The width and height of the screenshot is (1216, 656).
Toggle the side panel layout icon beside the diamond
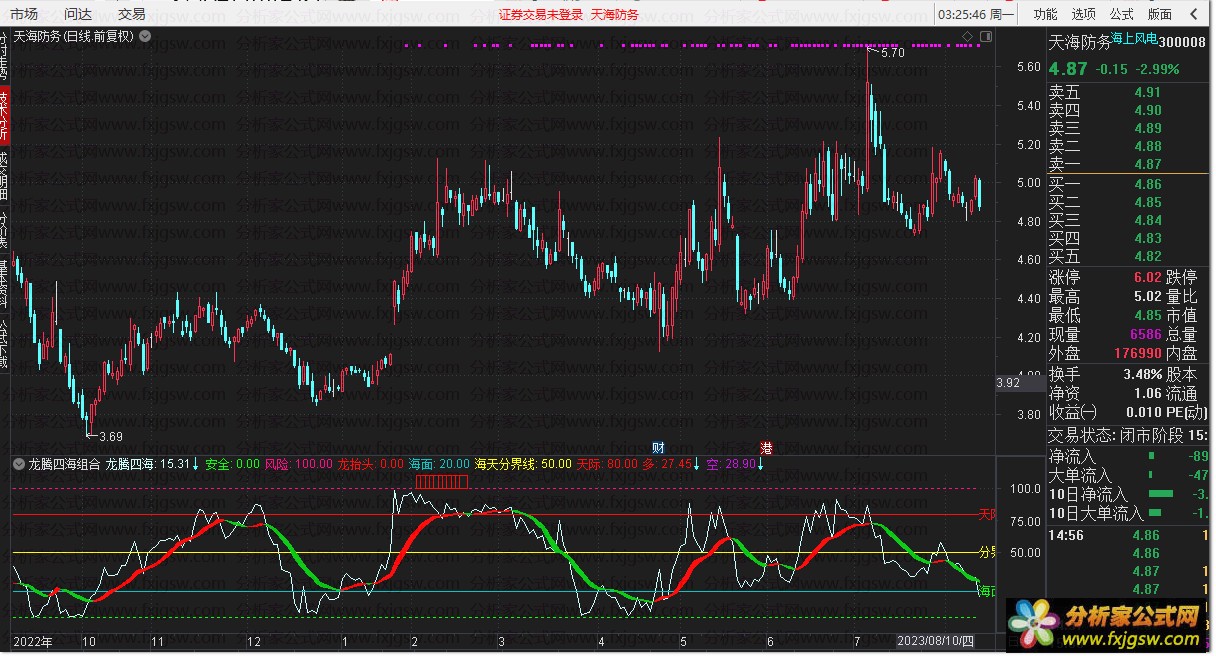click(x=986, y=36)
